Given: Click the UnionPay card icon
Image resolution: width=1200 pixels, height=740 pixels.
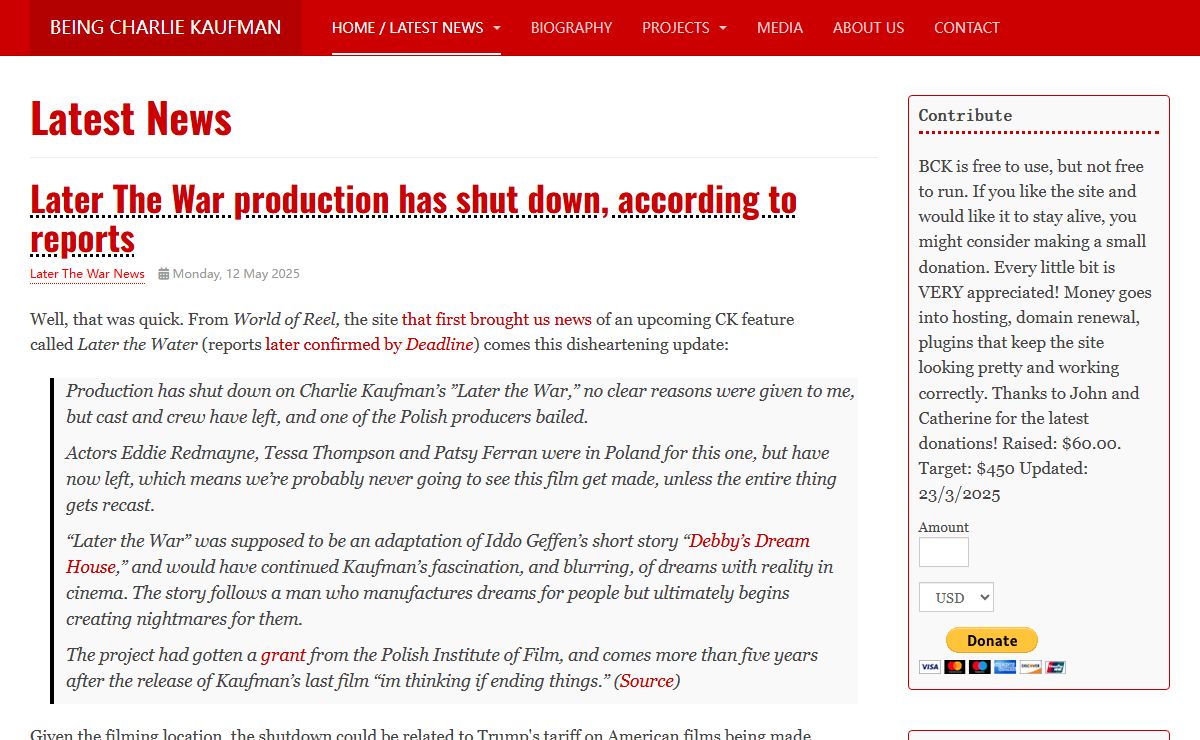Looking at the screenshot, I should coord(1055,667).
